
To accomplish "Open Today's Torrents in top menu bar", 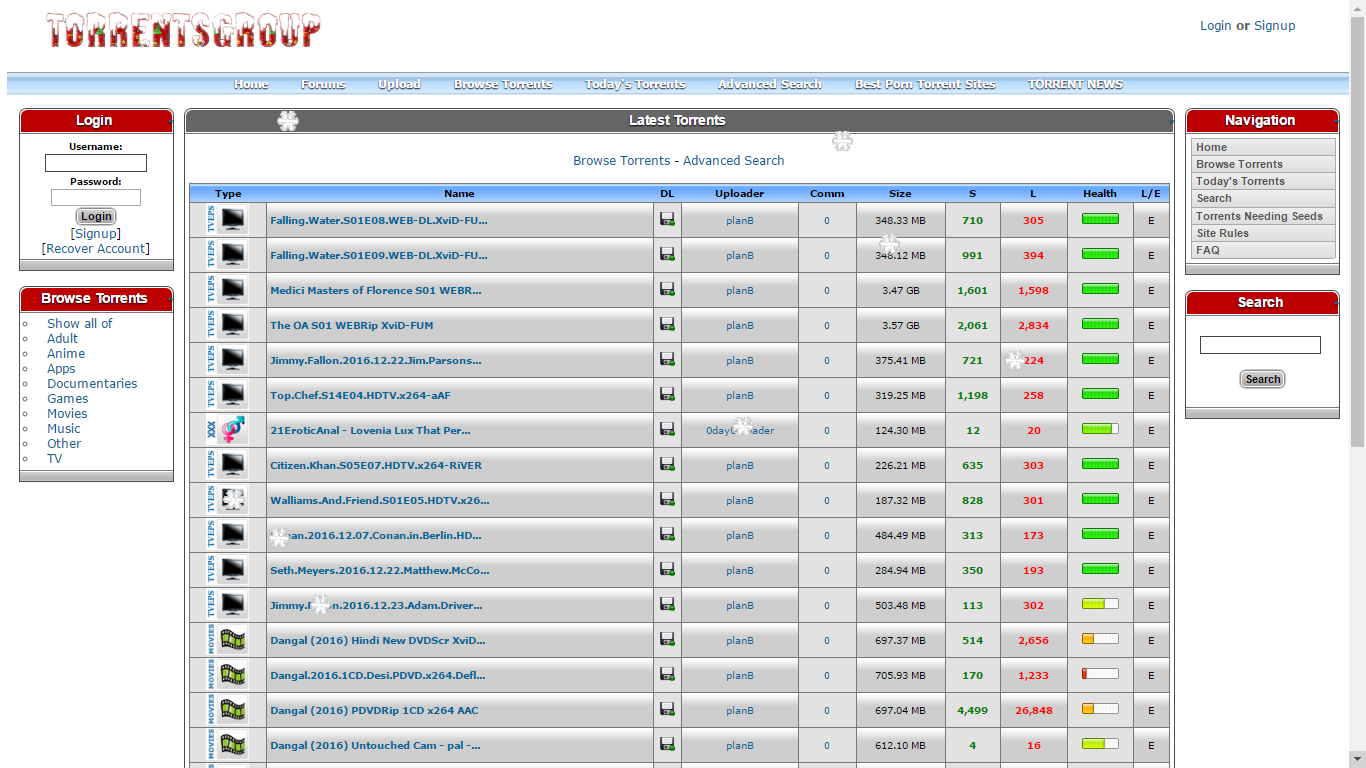I will tap(635, 84).
